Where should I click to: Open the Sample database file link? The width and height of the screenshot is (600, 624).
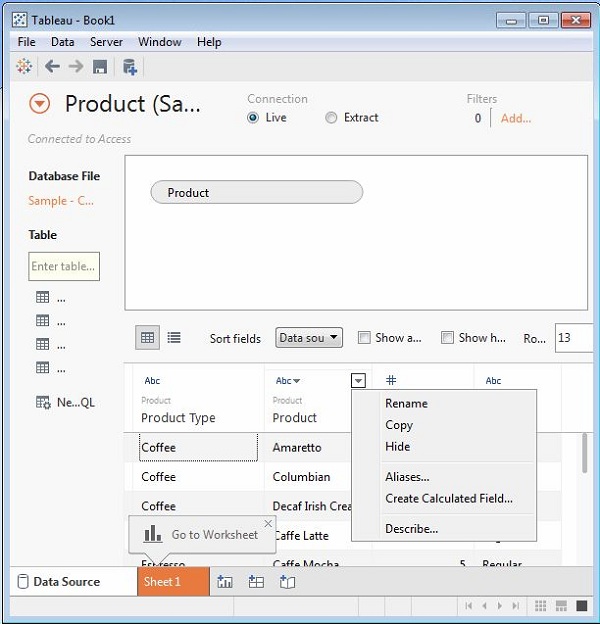pyautogui.click(x=61, y=201)
